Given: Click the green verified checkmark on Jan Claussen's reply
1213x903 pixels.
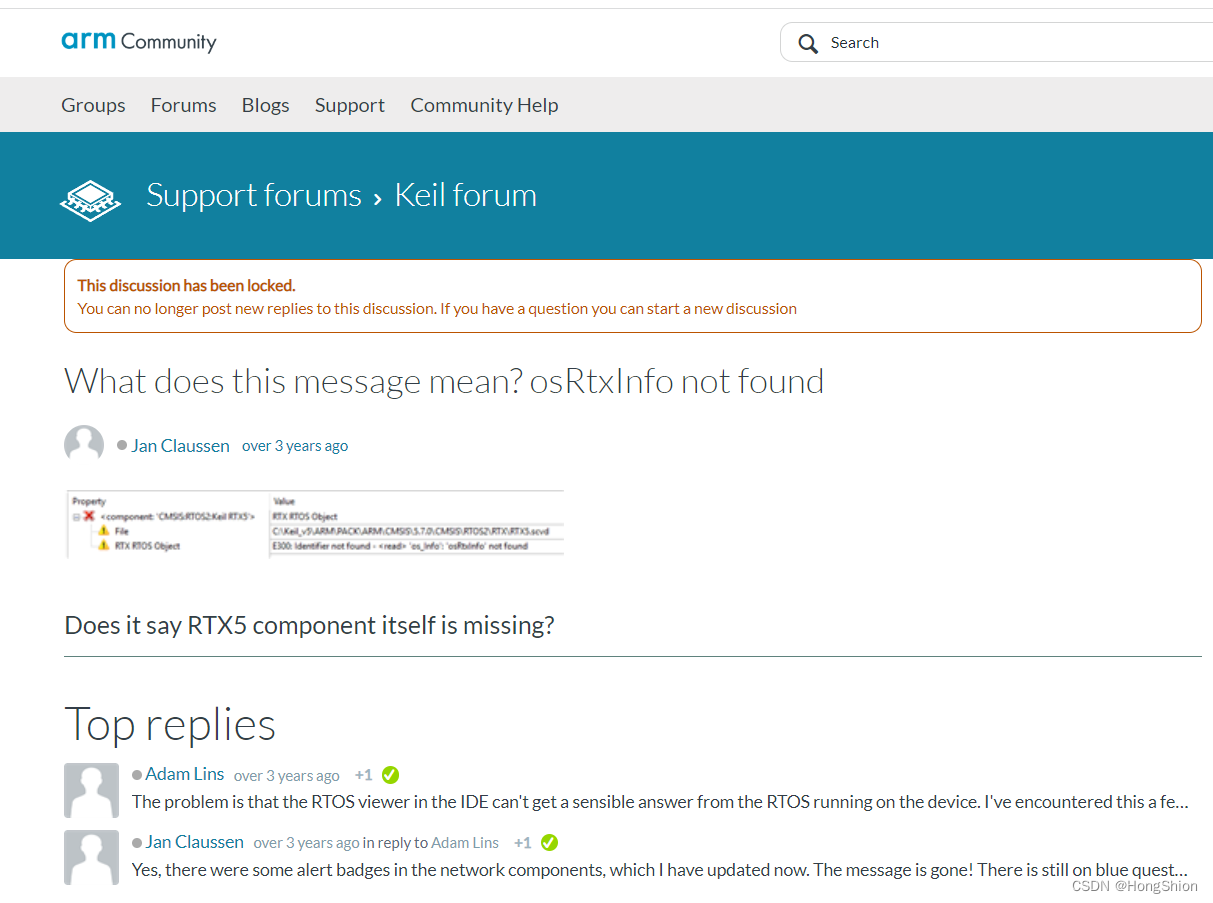Looking at the screenshot, I should [549, 843].
